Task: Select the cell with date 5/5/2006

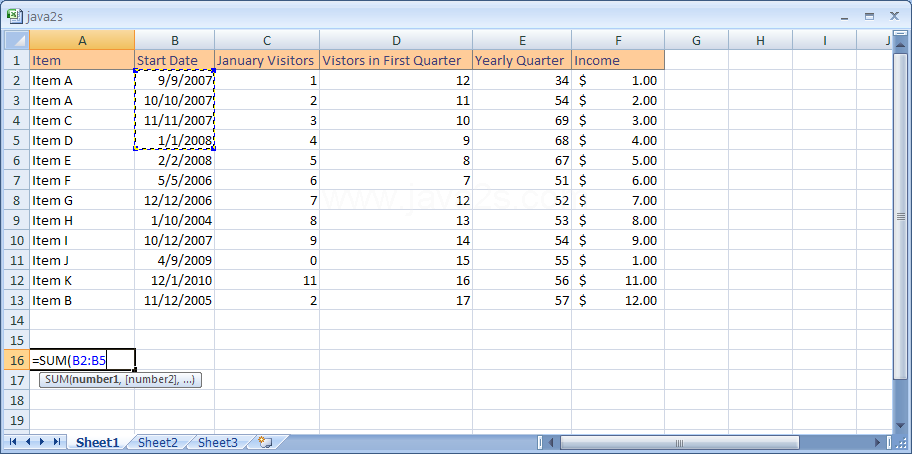Action: click(x=174, y=180)
